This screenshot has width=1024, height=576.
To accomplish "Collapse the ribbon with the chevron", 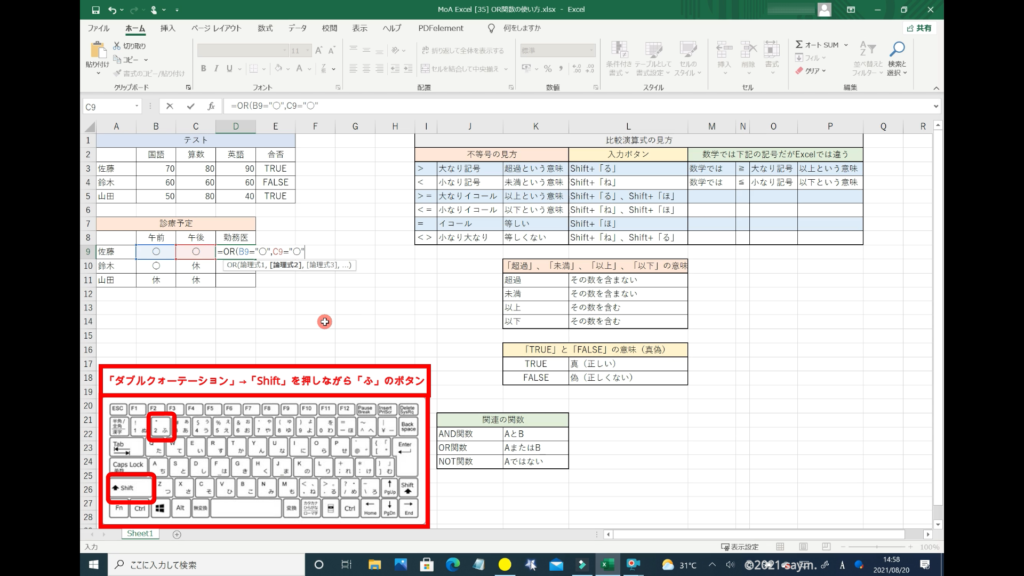I will click(x=935, y=88).
